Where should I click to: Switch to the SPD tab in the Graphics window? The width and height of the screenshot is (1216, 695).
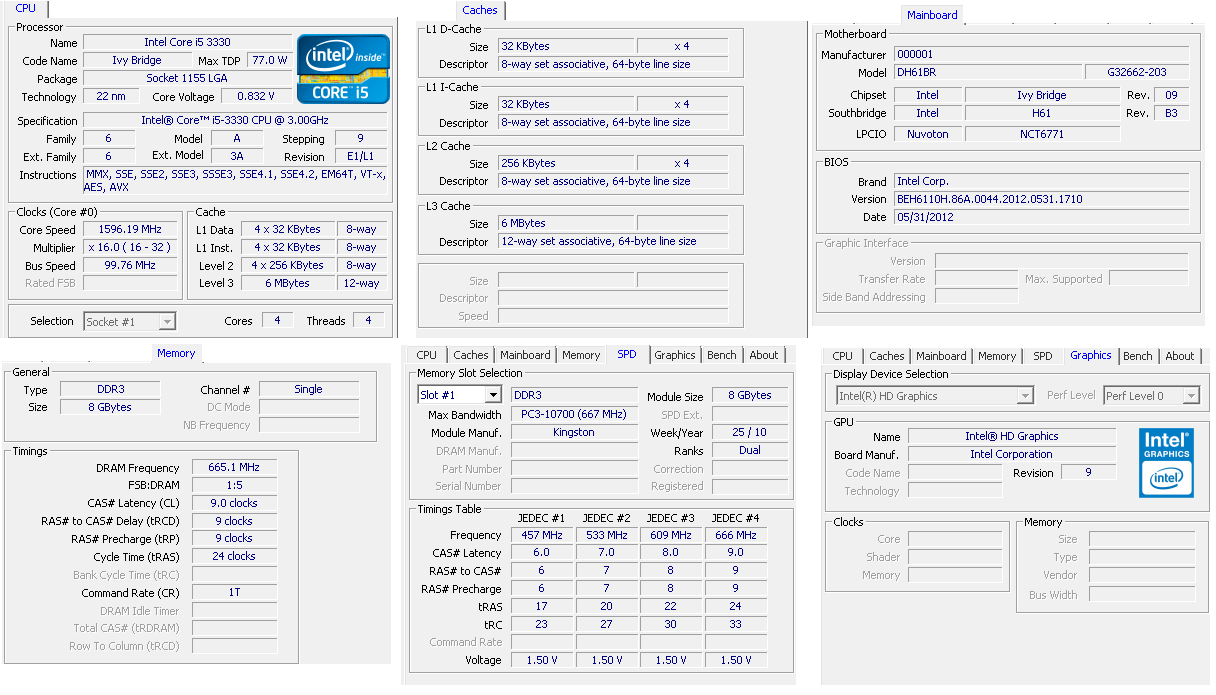point(1043,356)
